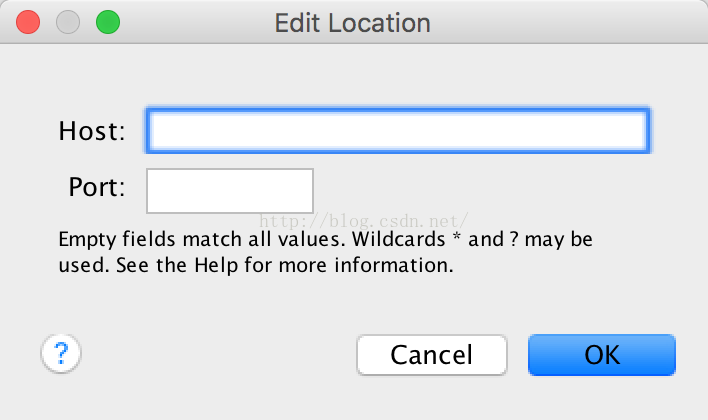This screenshot has height=420, width=708.
Task: Click the blue question mark help icon
Action: (61, 353)
